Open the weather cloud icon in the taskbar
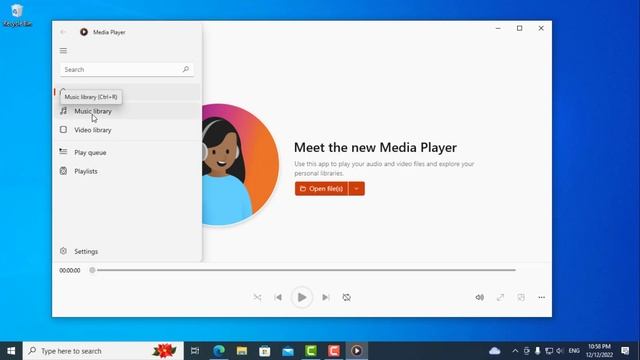 (494, 351)
